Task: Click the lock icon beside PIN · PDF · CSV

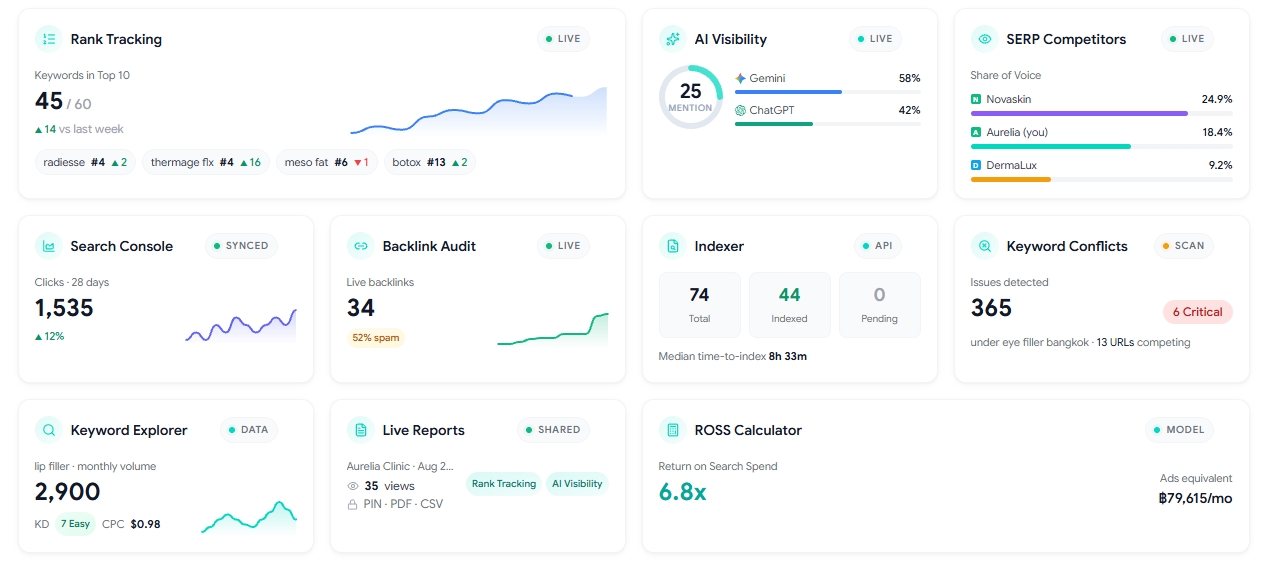Action: coord(352,504)
